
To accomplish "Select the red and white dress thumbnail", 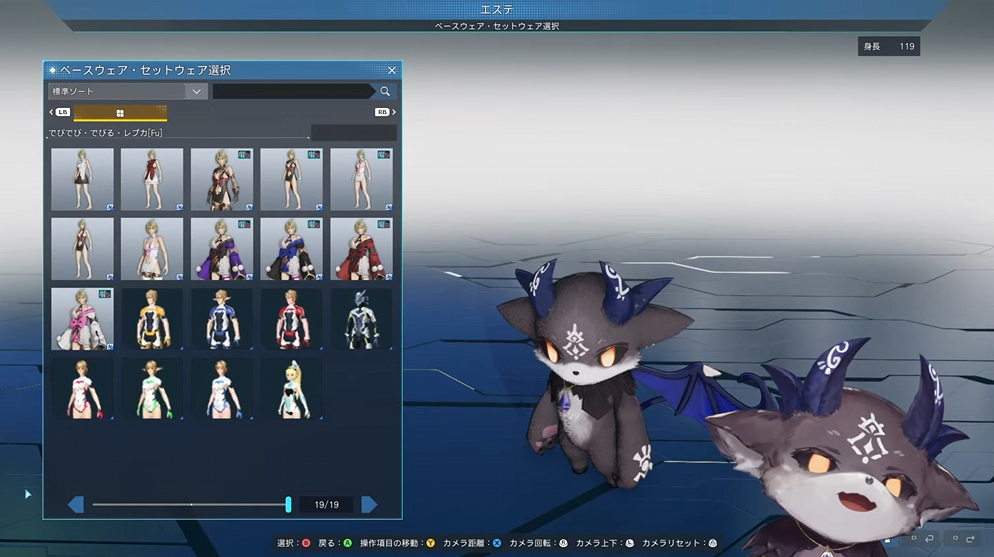I will pyautogui.click(x=152, y=179).
